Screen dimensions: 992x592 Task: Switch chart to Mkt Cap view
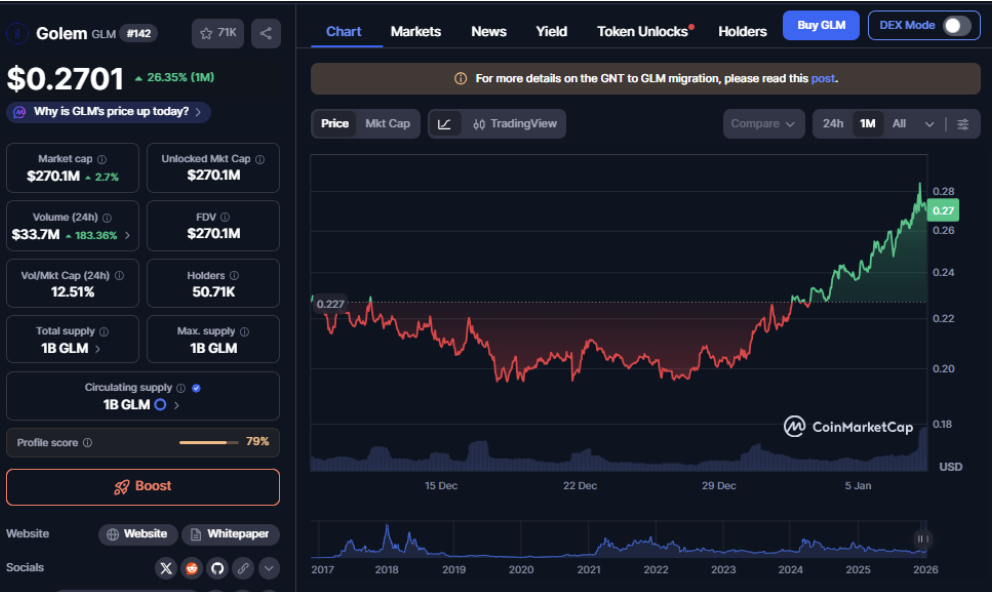tap(388, 123)
